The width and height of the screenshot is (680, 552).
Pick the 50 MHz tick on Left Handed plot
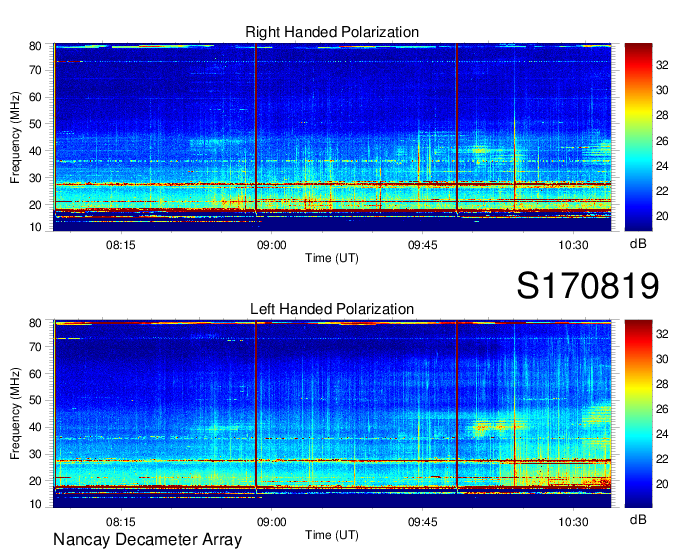[35, 400]
